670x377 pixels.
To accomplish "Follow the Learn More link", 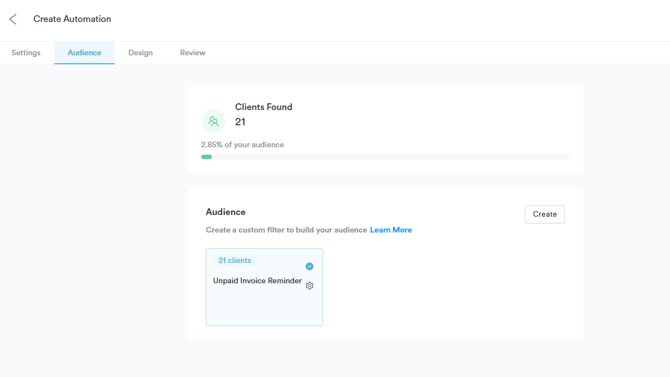I will 391,230.
